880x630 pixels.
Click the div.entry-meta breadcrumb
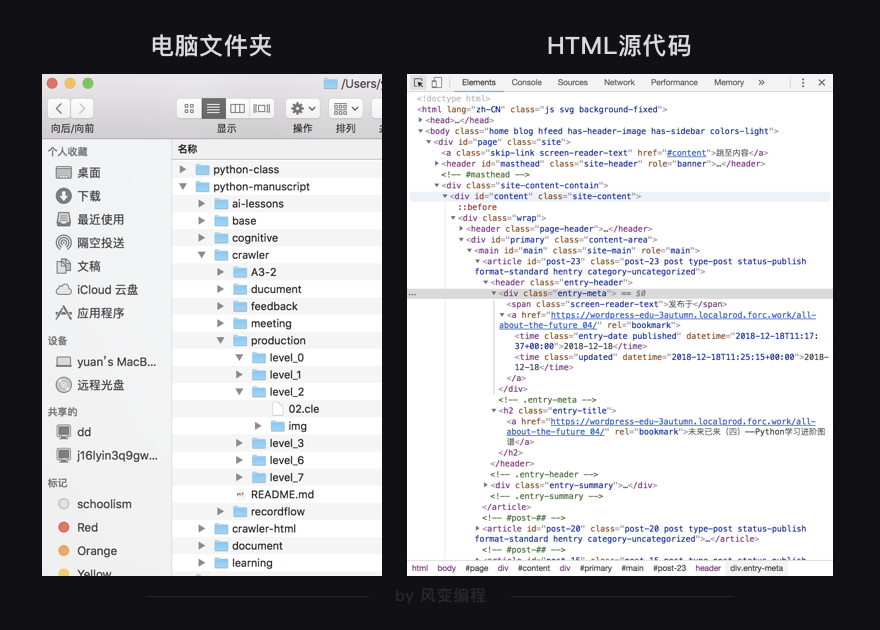tap(756, 568)
